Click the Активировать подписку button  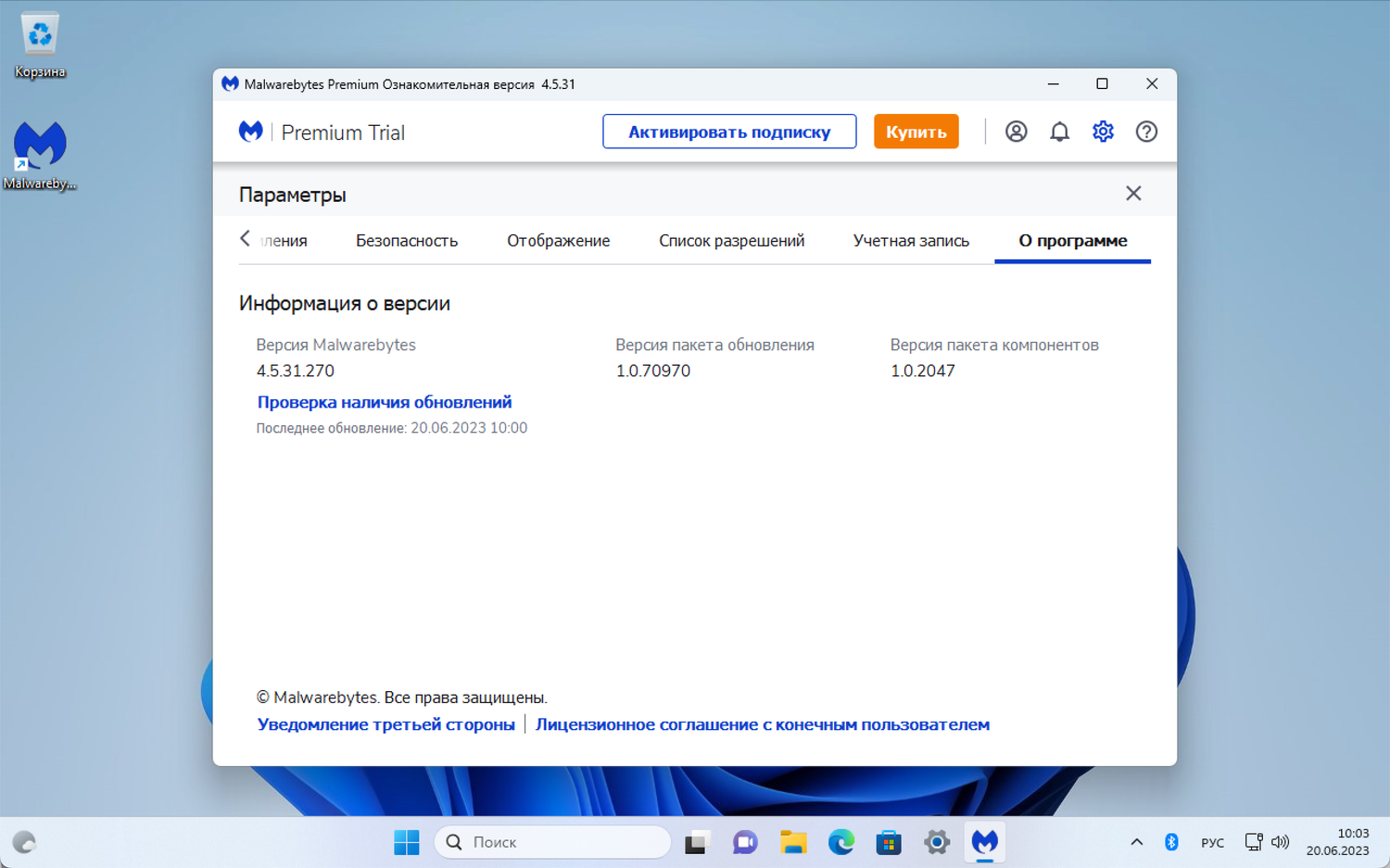click(729, 132)
